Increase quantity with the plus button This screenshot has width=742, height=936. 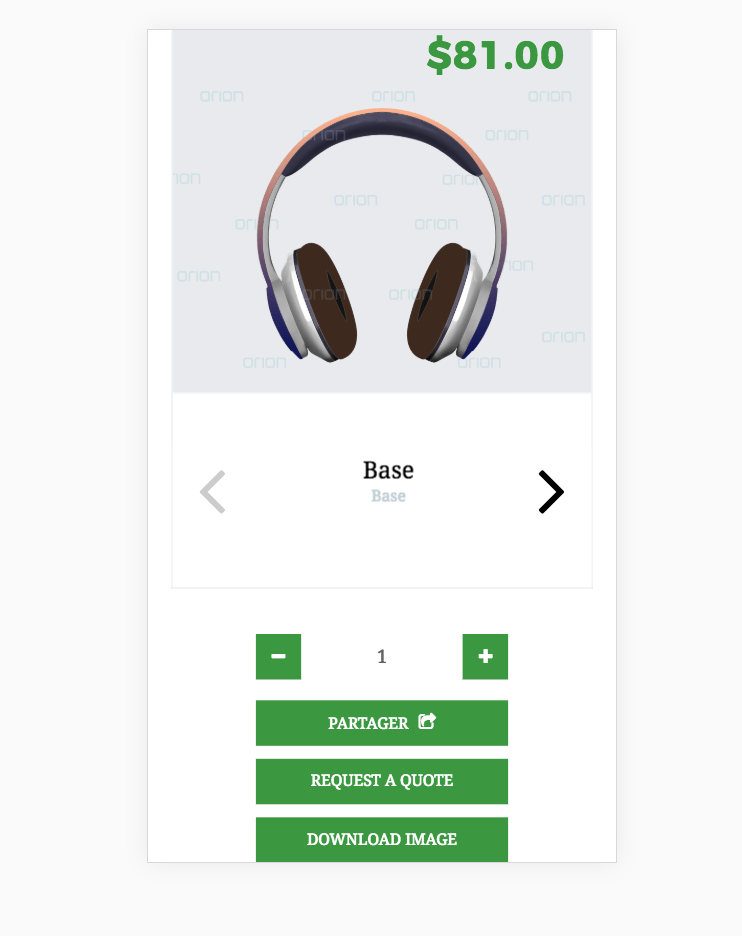(x=485, y=657)
